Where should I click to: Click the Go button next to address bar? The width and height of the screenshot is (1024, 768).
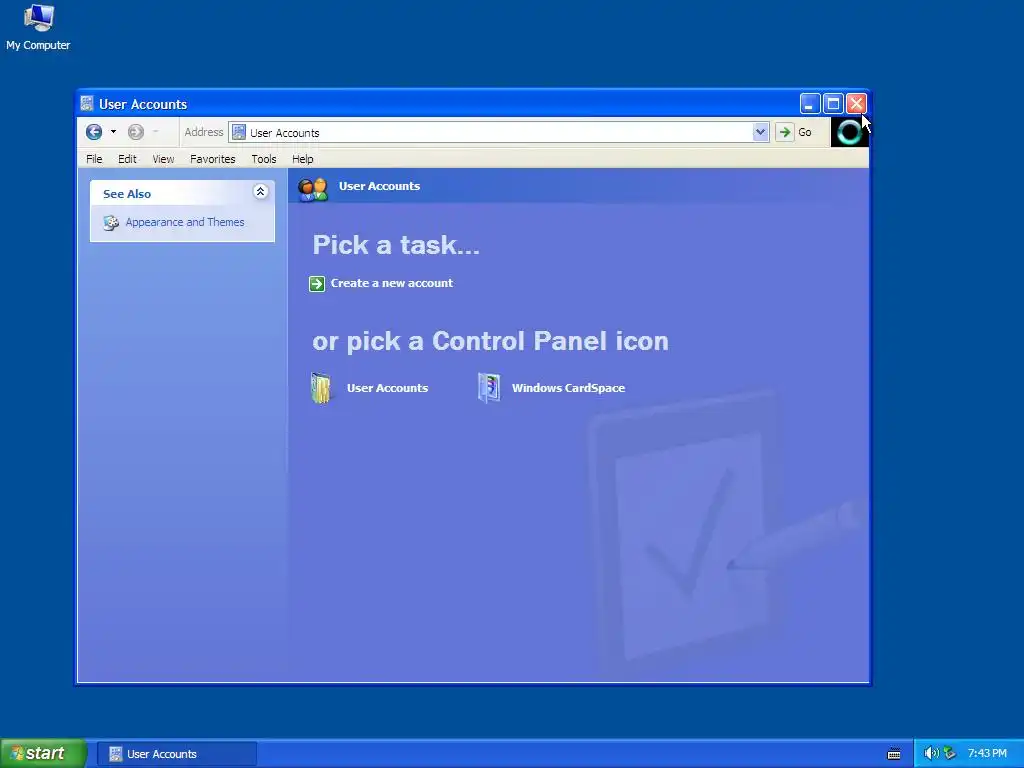pos(795,133)
